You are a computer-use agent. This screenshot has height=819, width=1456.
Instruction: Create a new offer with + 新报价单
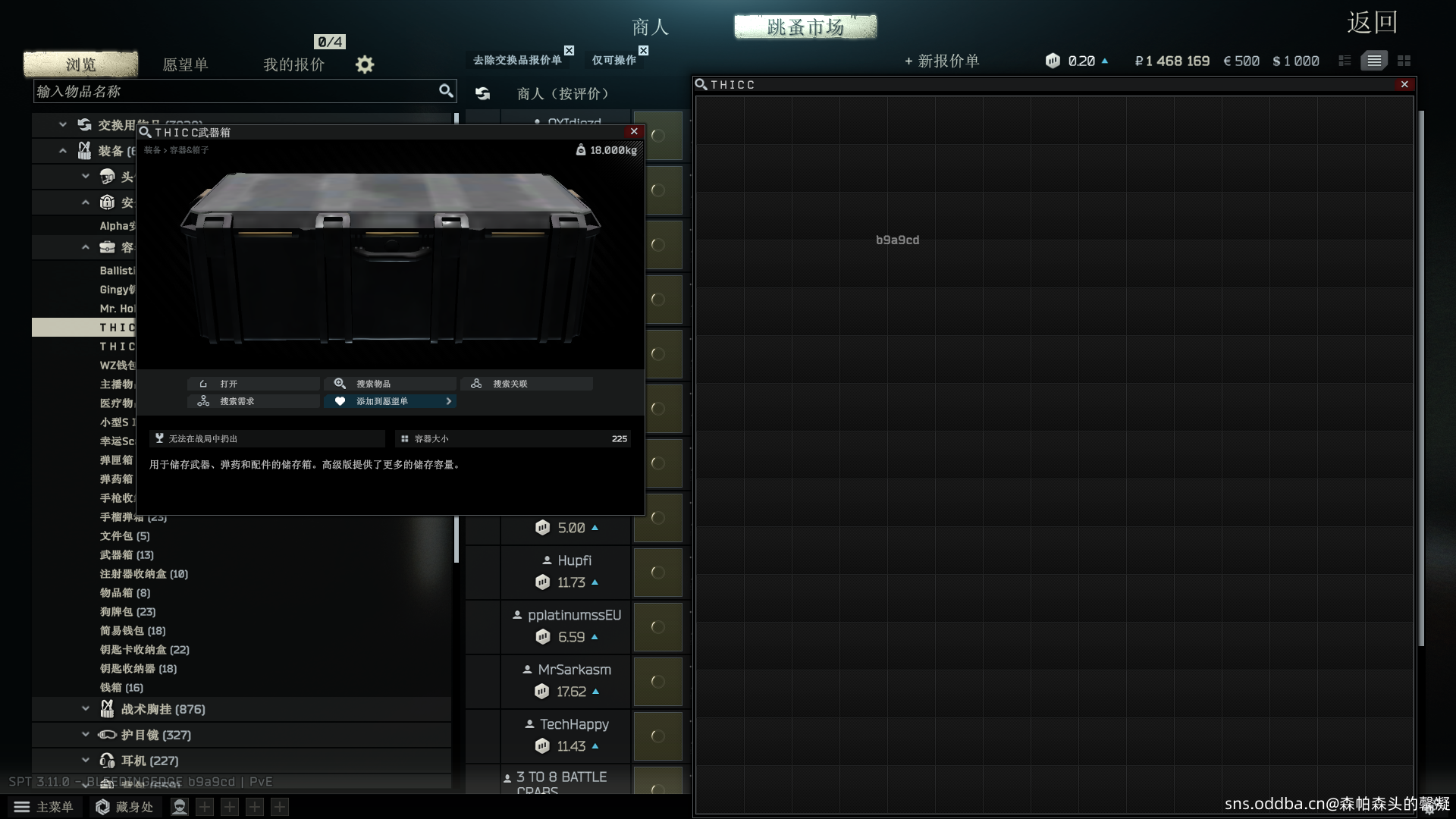[942, 61]
